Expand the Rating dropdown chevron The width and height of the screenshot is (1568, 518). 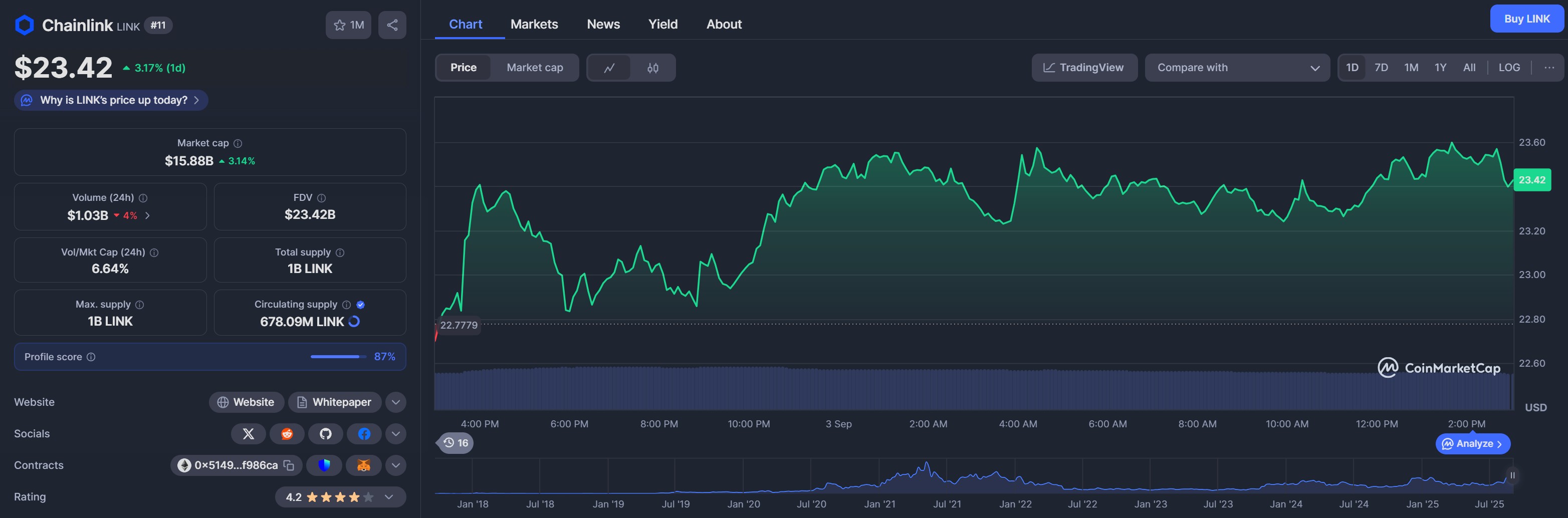[x=389, y=497]
